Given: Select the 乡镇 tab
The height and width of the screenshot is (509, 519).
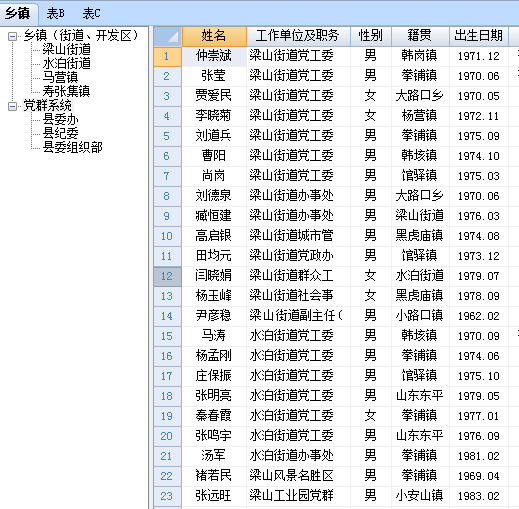Looking at the screenshot, I should [18, 13].
